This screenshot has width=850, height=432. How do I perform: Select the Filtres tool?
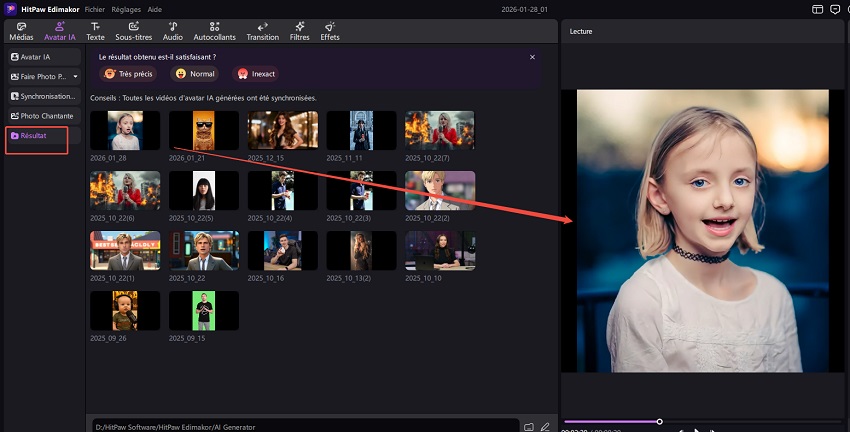click(300, 31)
